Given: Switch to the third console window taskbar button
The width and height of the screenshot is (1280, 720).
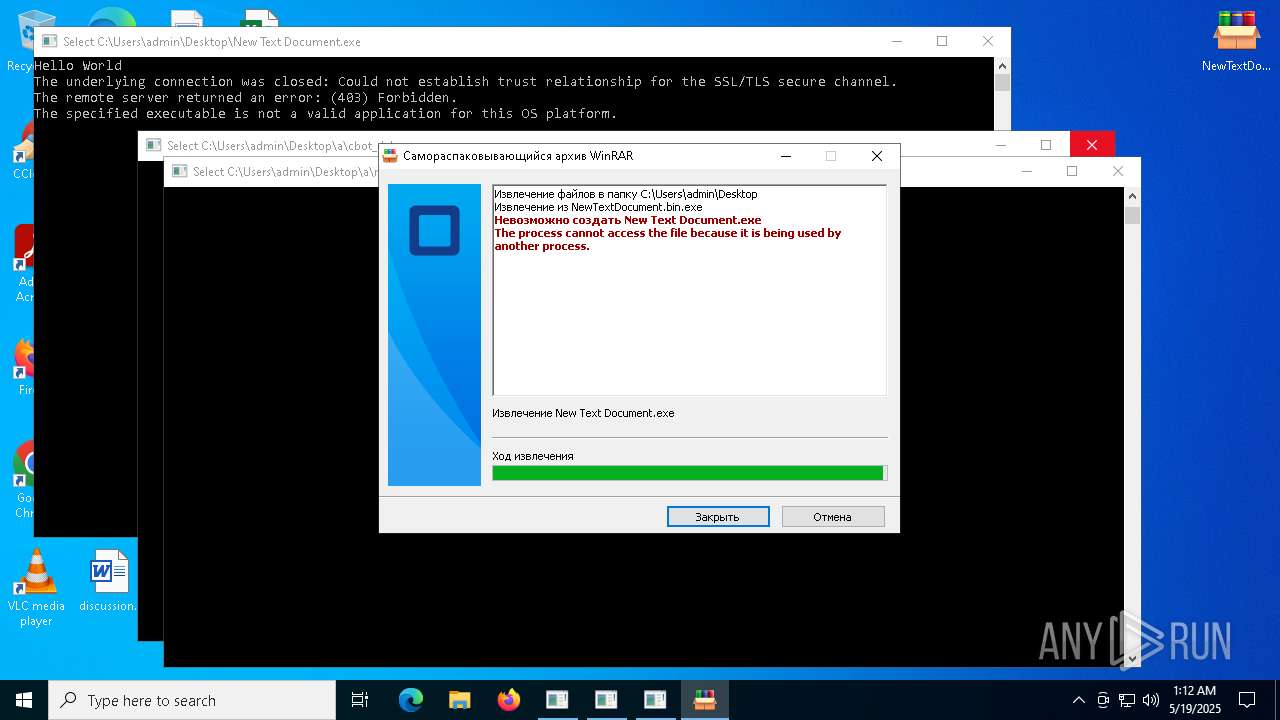Looking at the screenshot, I should [655, 700].
